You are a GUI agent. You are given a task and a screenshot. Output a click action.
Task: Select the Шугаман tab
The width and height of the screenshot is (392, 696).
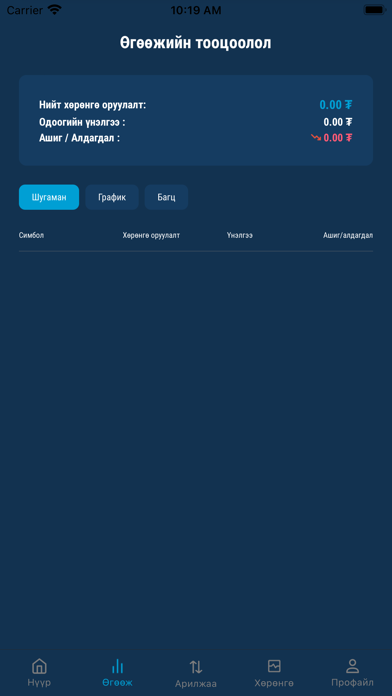click(x=49, y=197)
